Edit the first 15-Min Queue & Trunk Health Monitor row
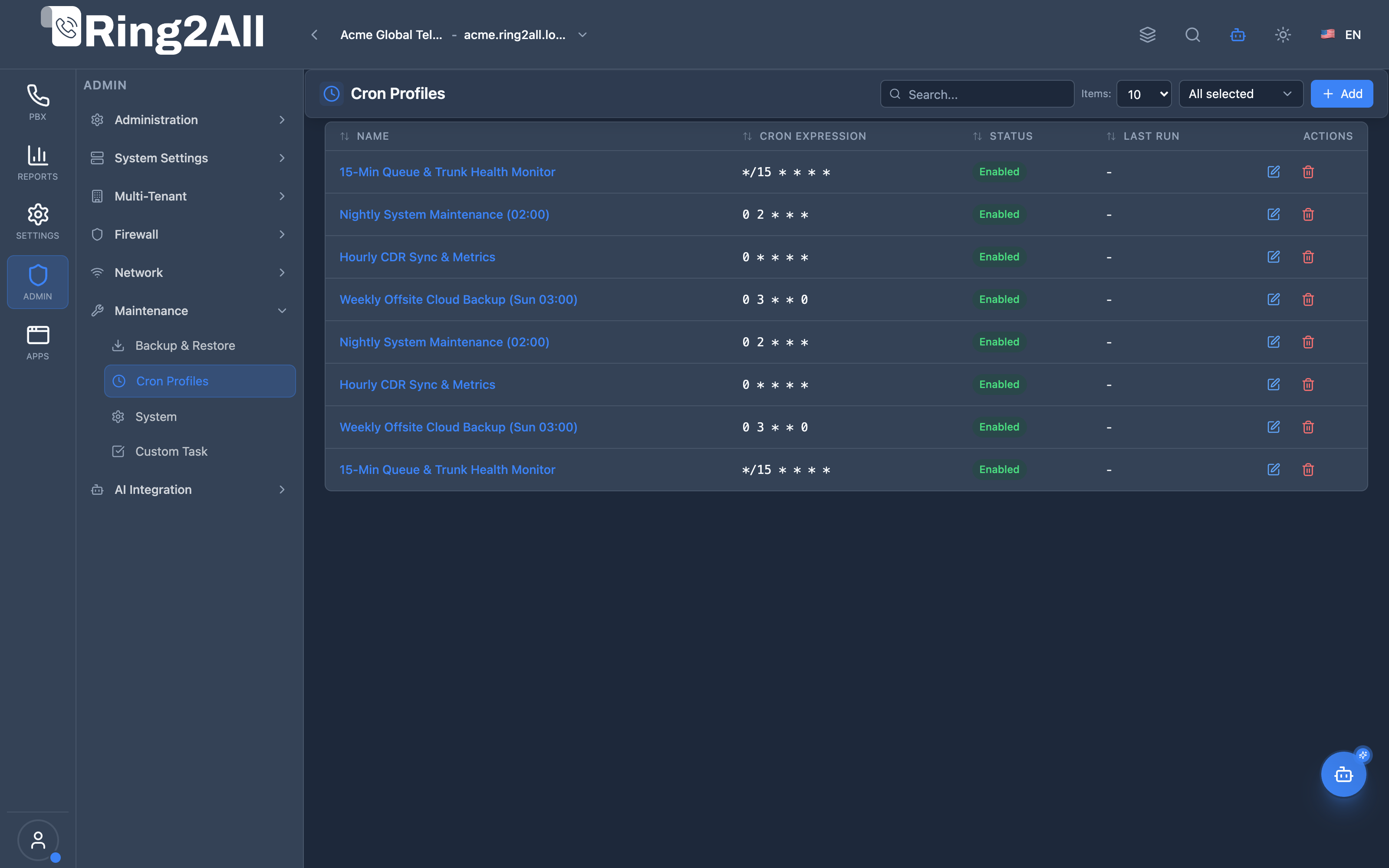1389x868 pixels. 1273,172
